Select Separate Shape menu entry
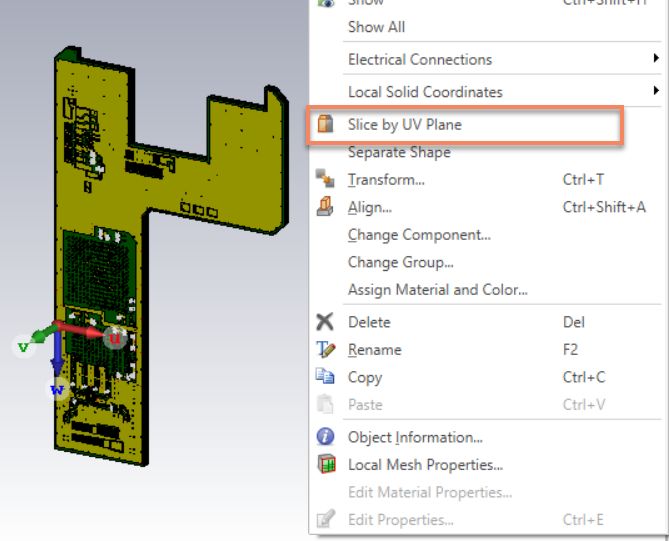Screen dimensions: 669x541 (399, 152)
